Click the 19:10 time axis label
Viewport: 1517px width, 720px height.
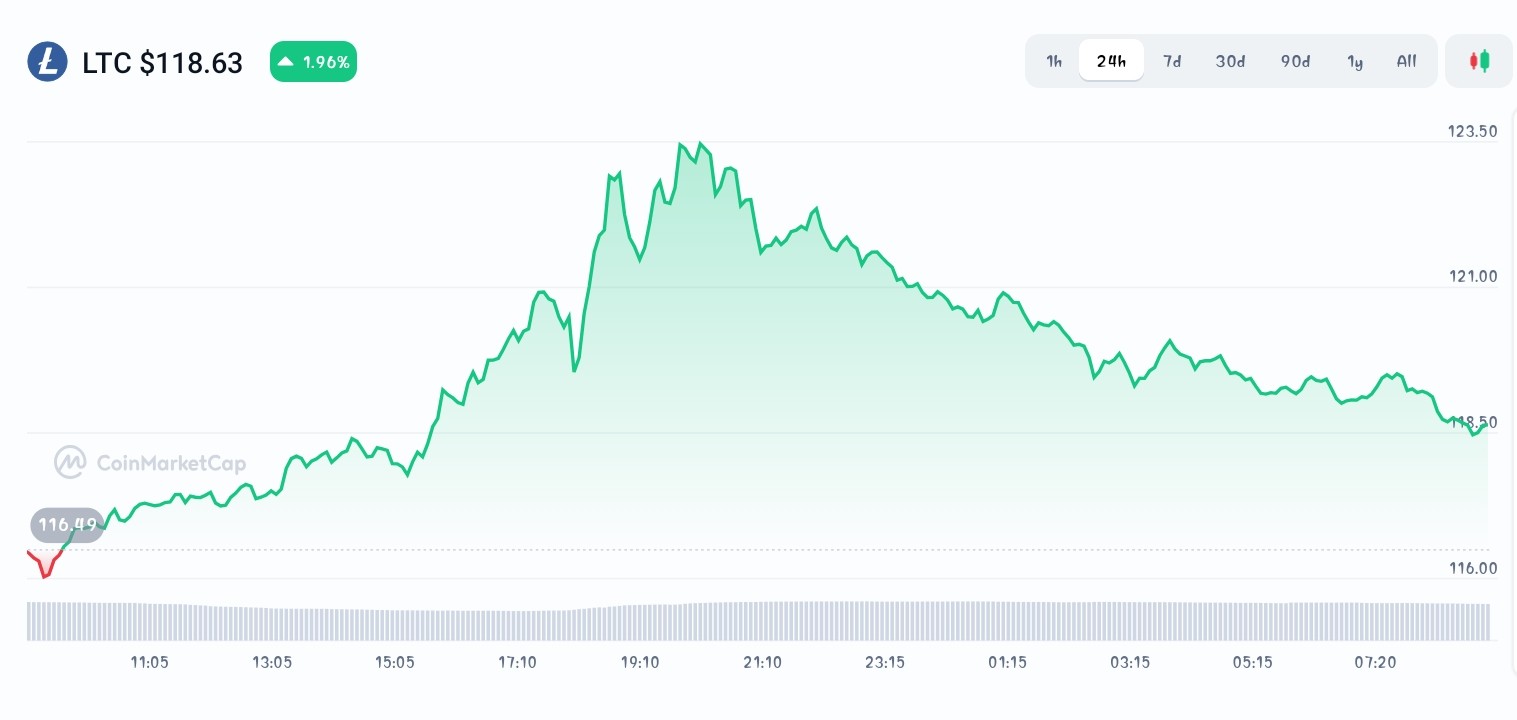click(x=639, y=662)
